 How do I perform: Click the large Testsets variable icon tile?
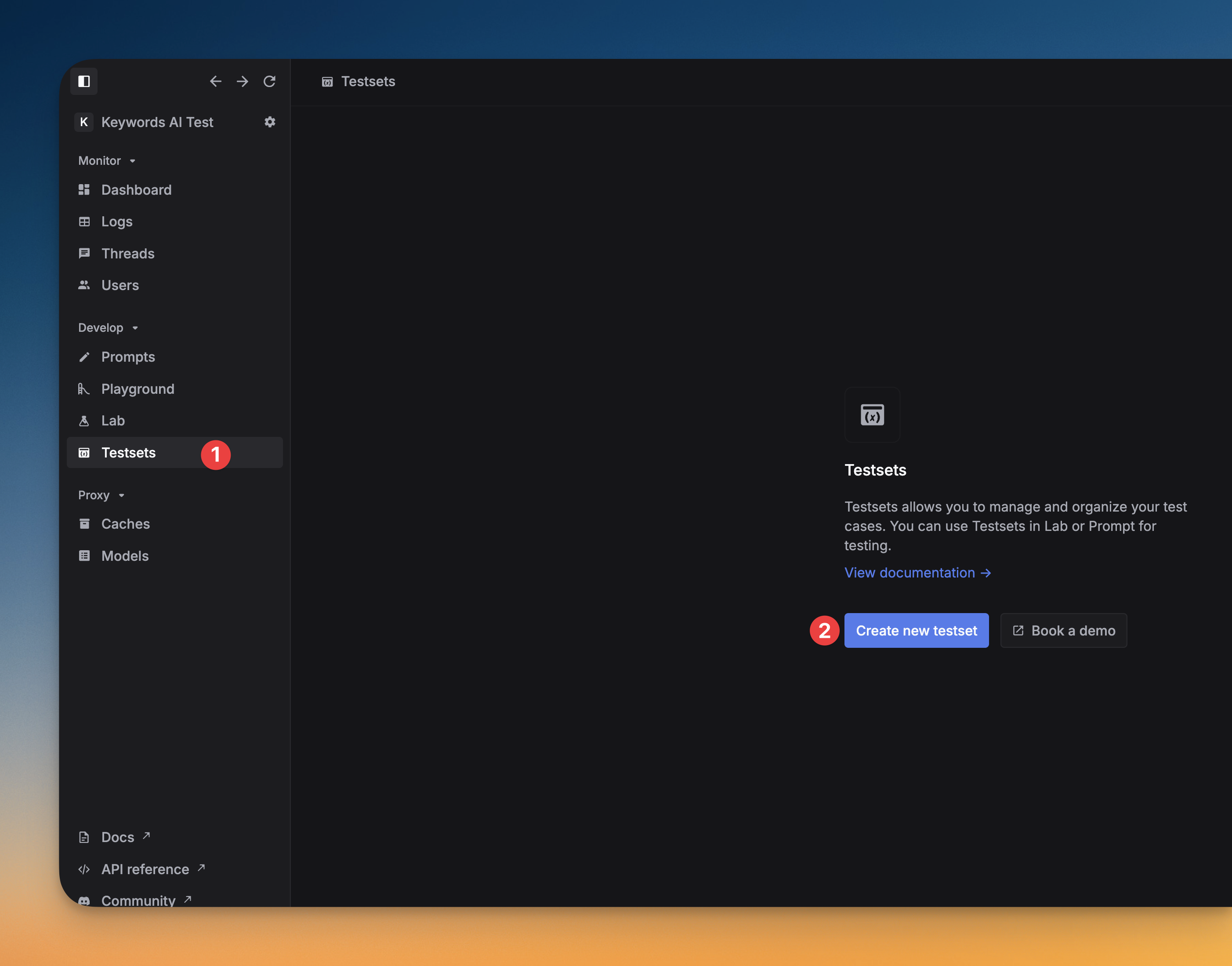[872, 414]
